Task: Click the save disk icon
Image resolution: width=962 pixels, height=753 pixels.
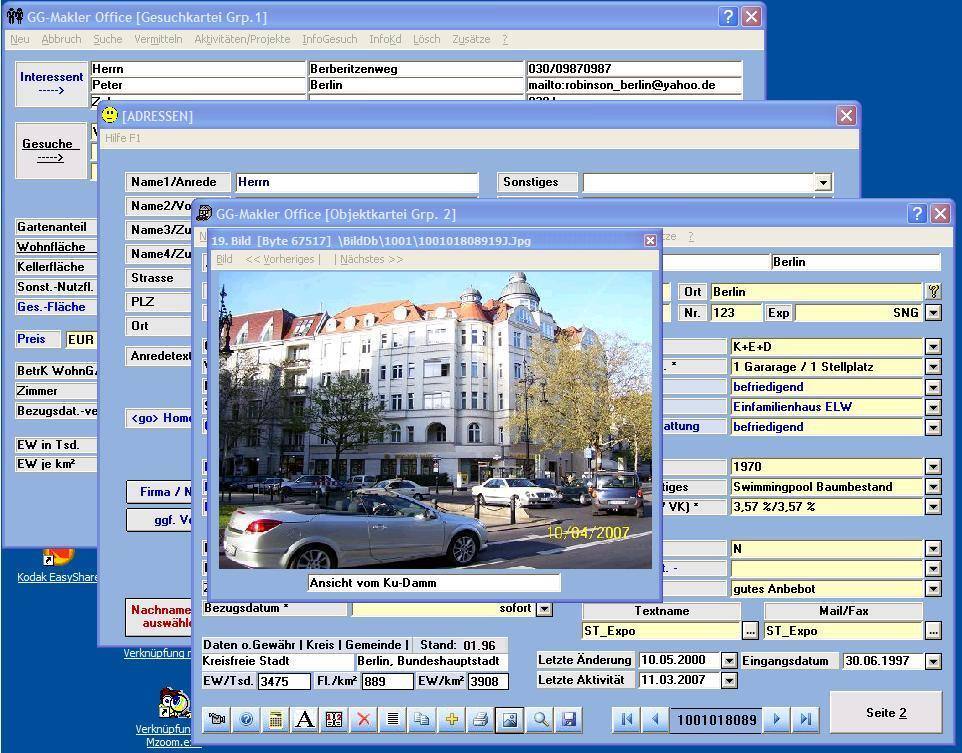Action: point(567,719)
